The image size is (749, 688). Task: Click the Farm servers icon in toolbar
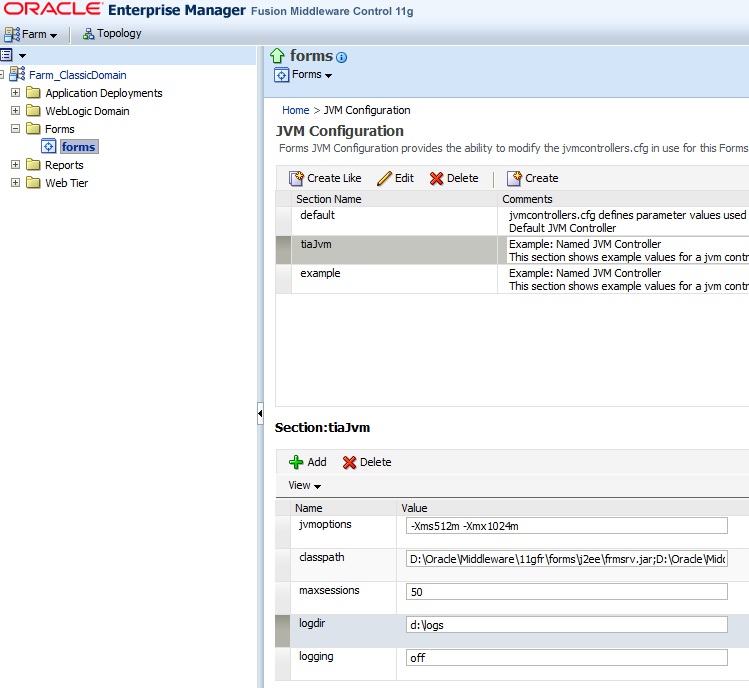point(11,34)
